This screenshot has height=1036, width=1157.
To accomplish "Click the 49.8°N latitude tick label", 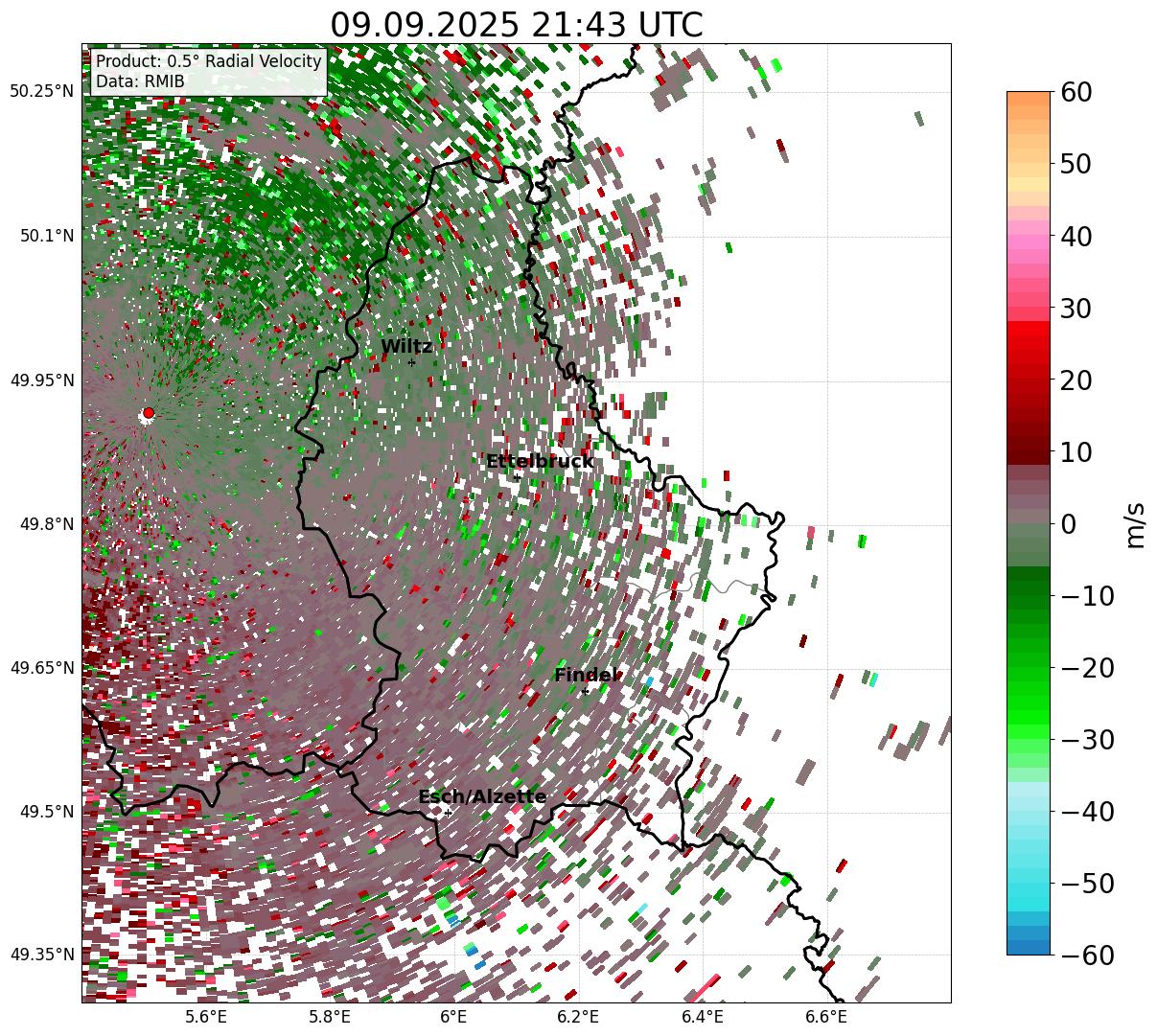I will [46, 524].
